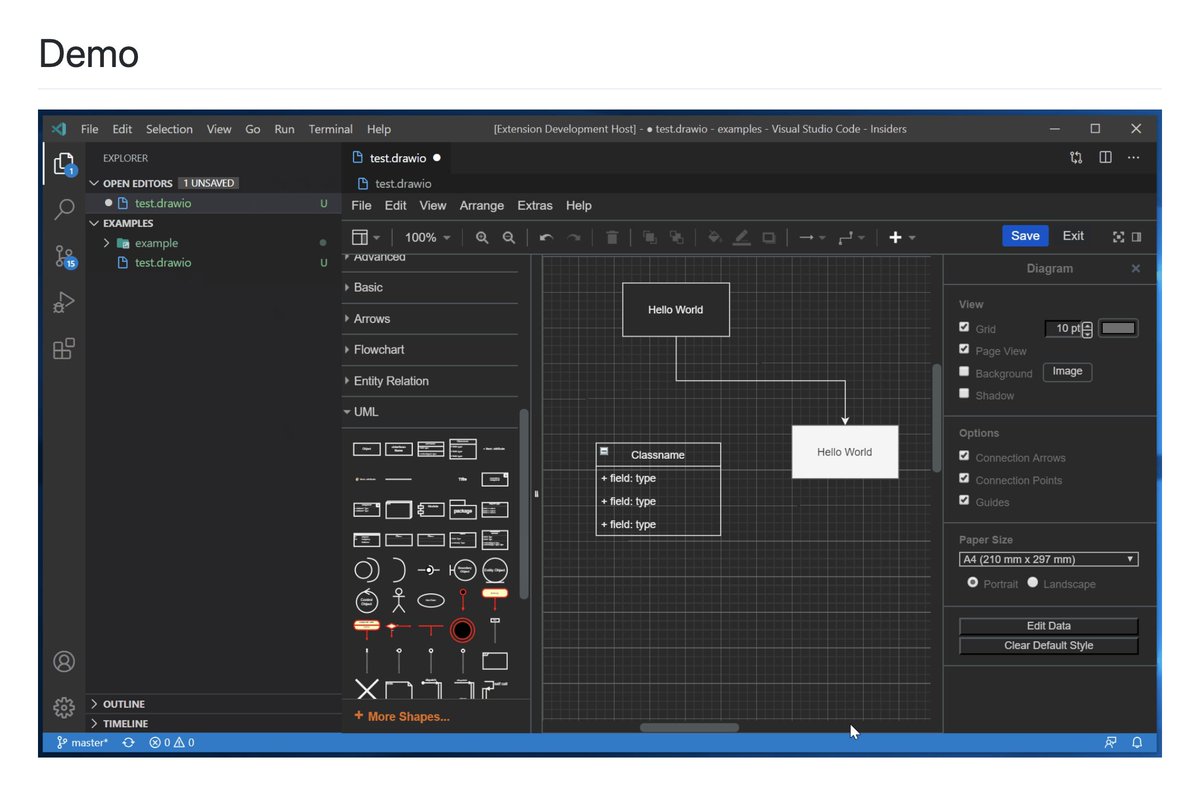Click the Zoom Out magnifier icon
This screenshot has width=1200, height=800.
tap(508, 237)
